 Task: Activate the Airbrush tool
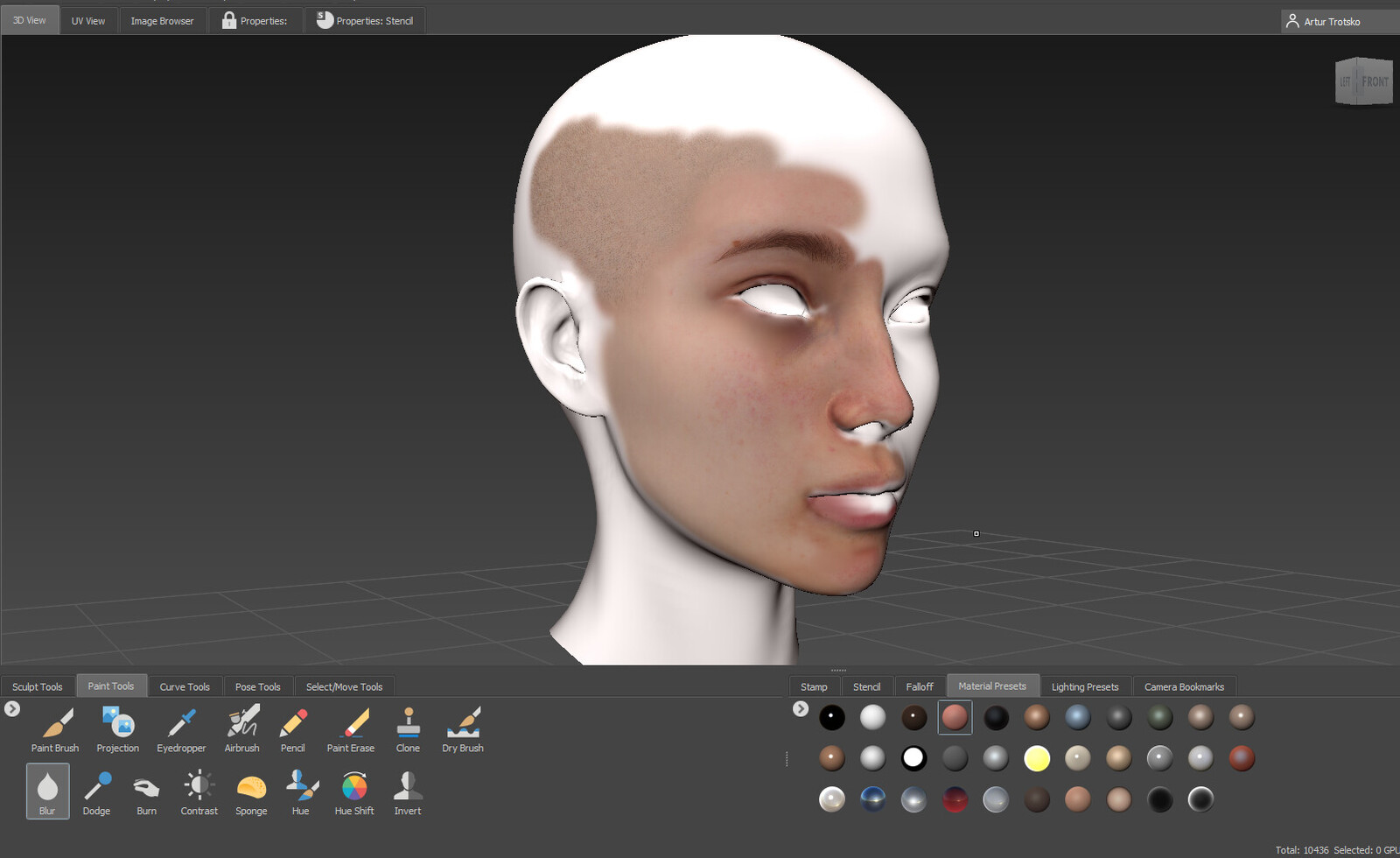tap(242, 729)
